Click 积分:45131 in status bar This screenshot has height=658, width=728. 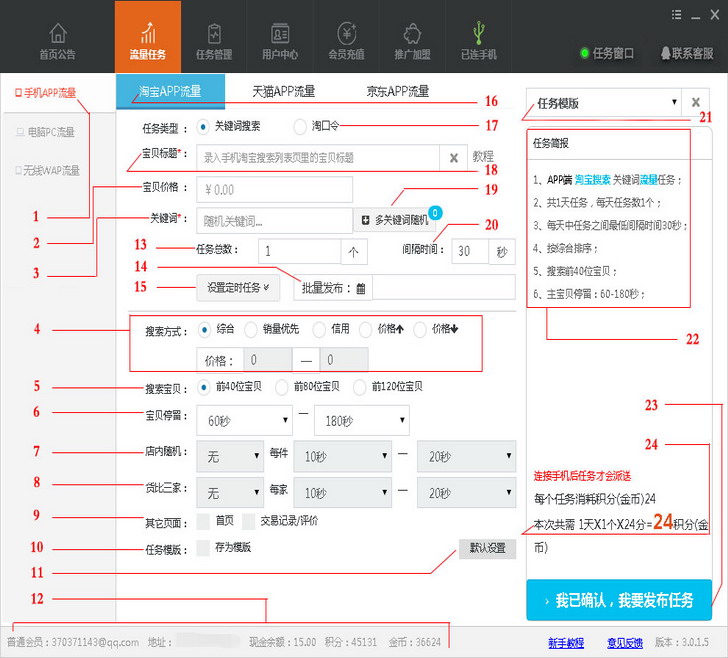(351, 642)
